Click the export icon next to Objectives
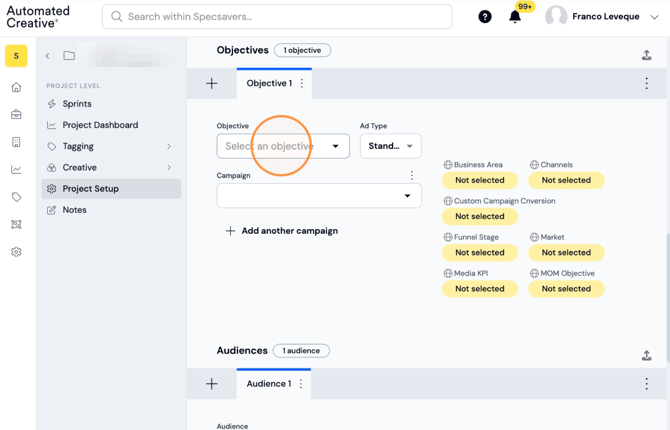The width and height of the screenshot is (670, 430). tap(646, 55)
